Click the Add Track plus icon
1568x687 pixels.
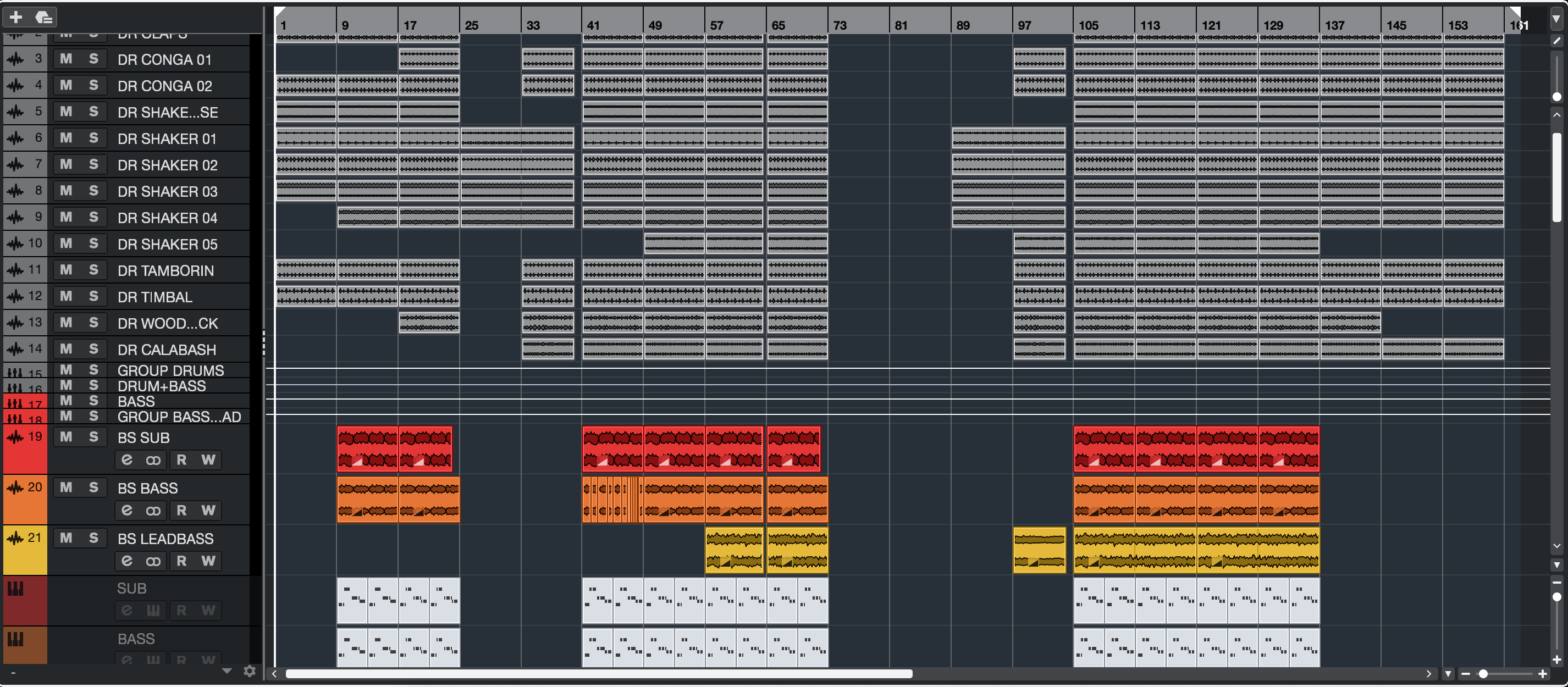pyautogui.click(x=16, y=17)
